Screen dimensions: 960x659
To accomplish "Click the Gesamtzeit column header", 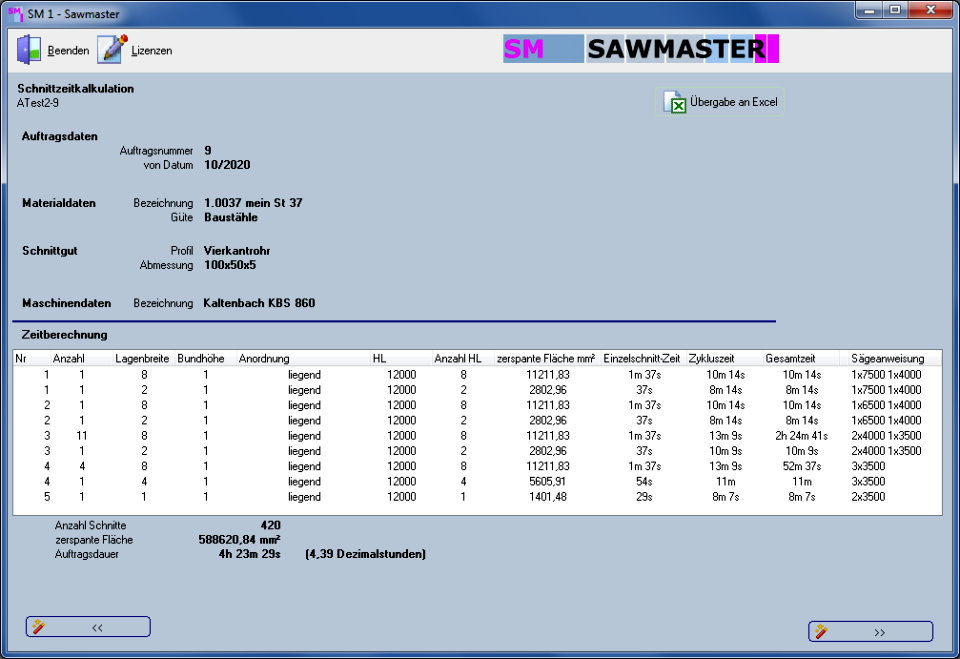I will (790, 358).
